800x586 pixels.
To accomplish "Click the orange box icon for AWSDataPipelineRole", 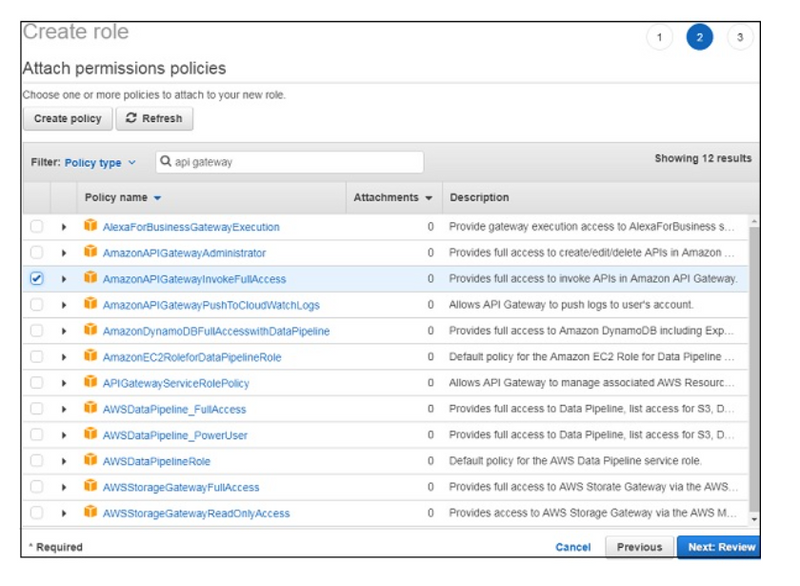I will (90, 461).
